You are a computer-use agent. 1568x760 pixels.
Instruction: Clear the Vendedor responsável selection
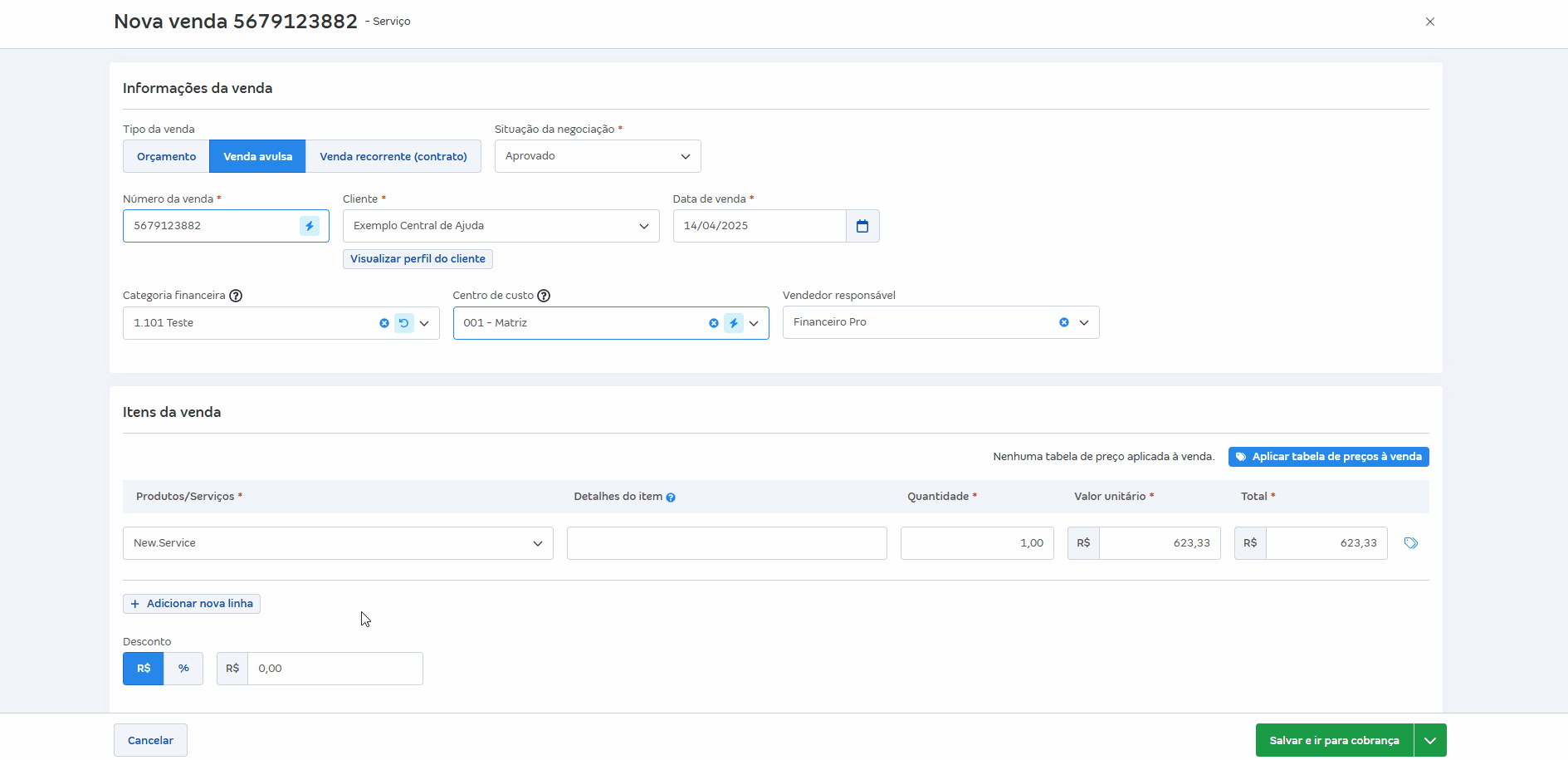tap(1064, 322)
